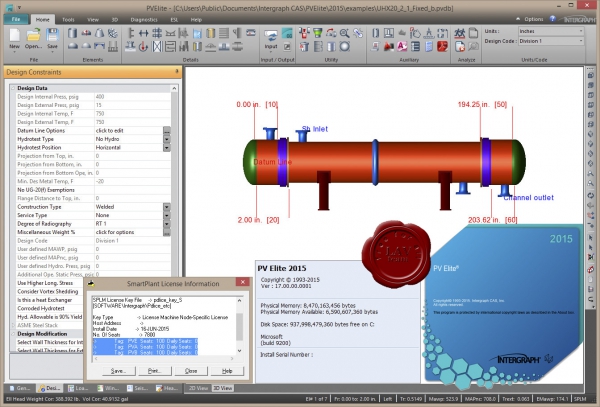Collapse the Design Data section

coord(13,88)
